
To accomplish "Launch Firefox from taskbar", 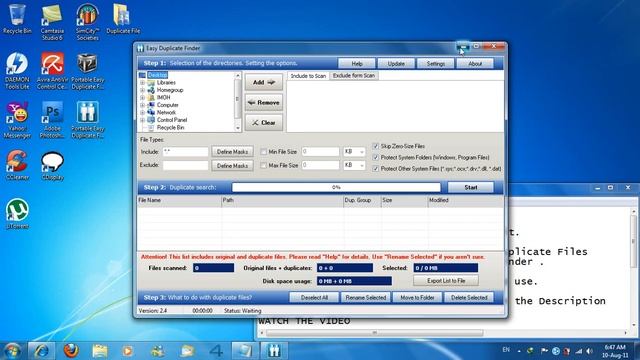I will click(x=71, y=351).
